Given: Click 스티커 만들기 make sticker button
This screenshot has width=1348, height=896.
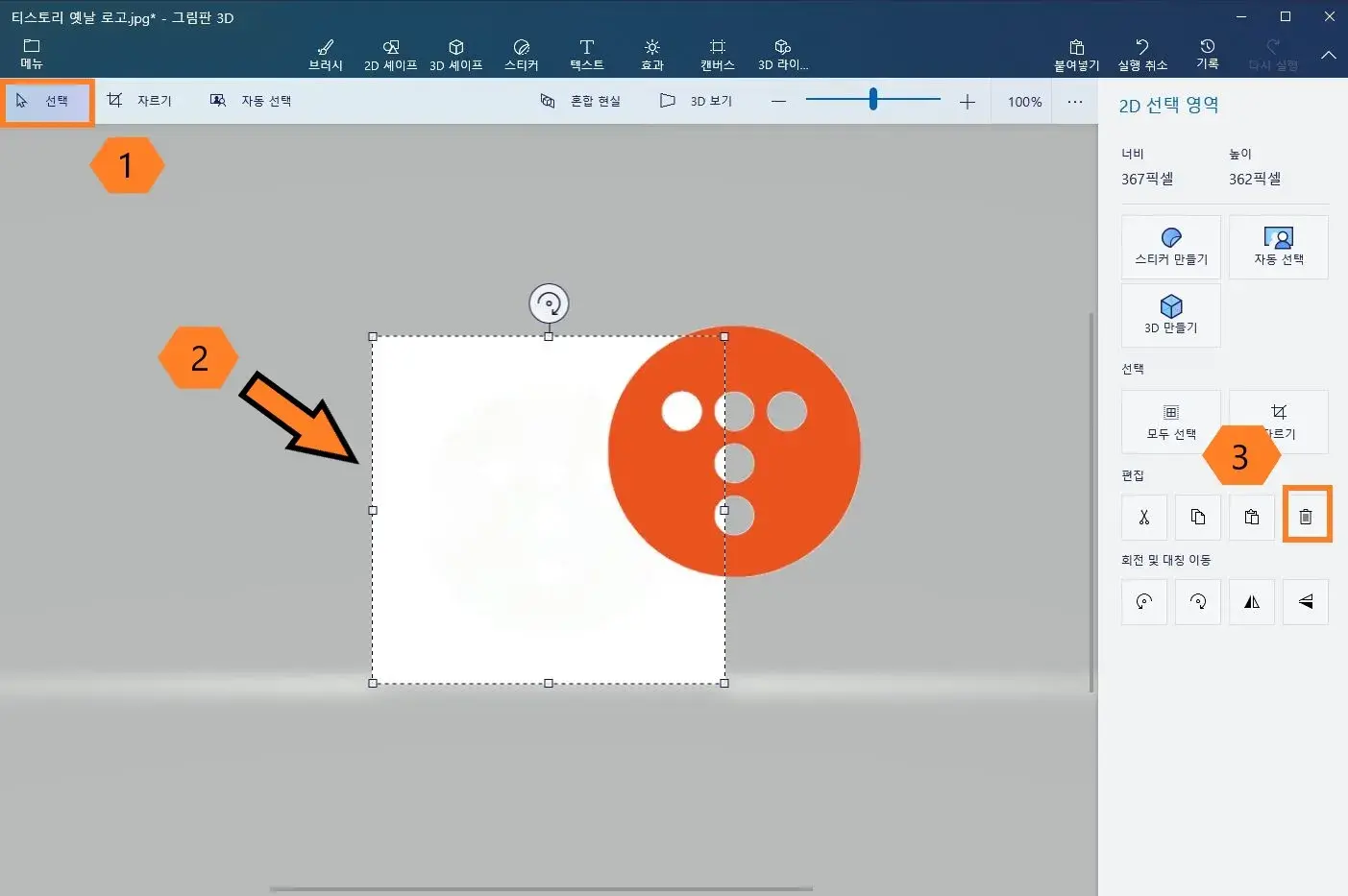Looking at the screenshot, I should click(x=1171, y=247).
